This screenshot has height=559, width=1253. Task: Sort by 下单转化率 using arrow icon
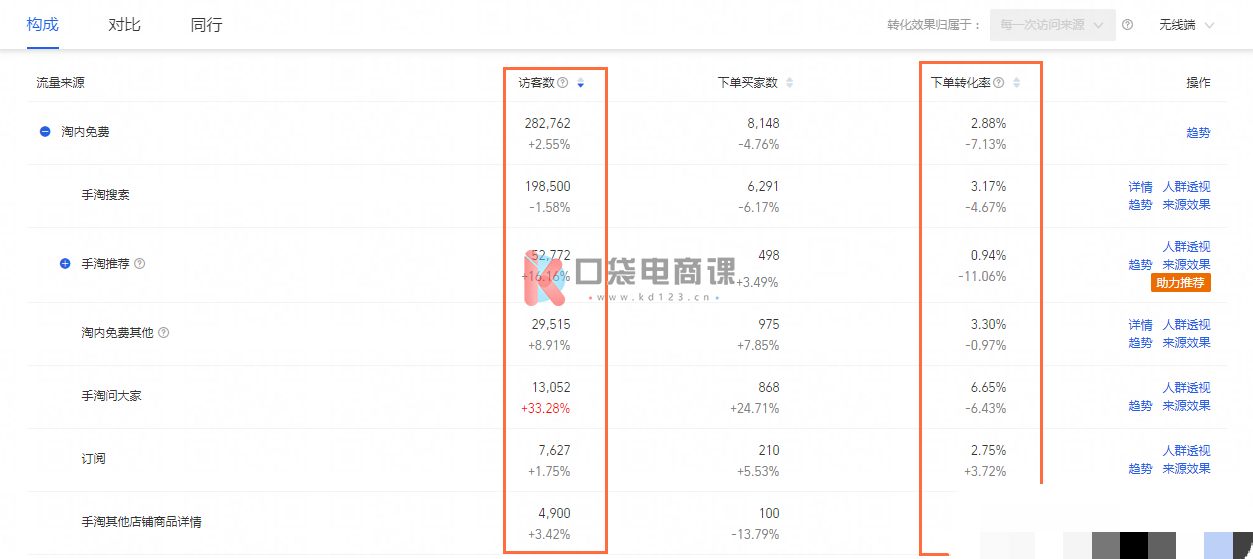tap(1017, 83)
